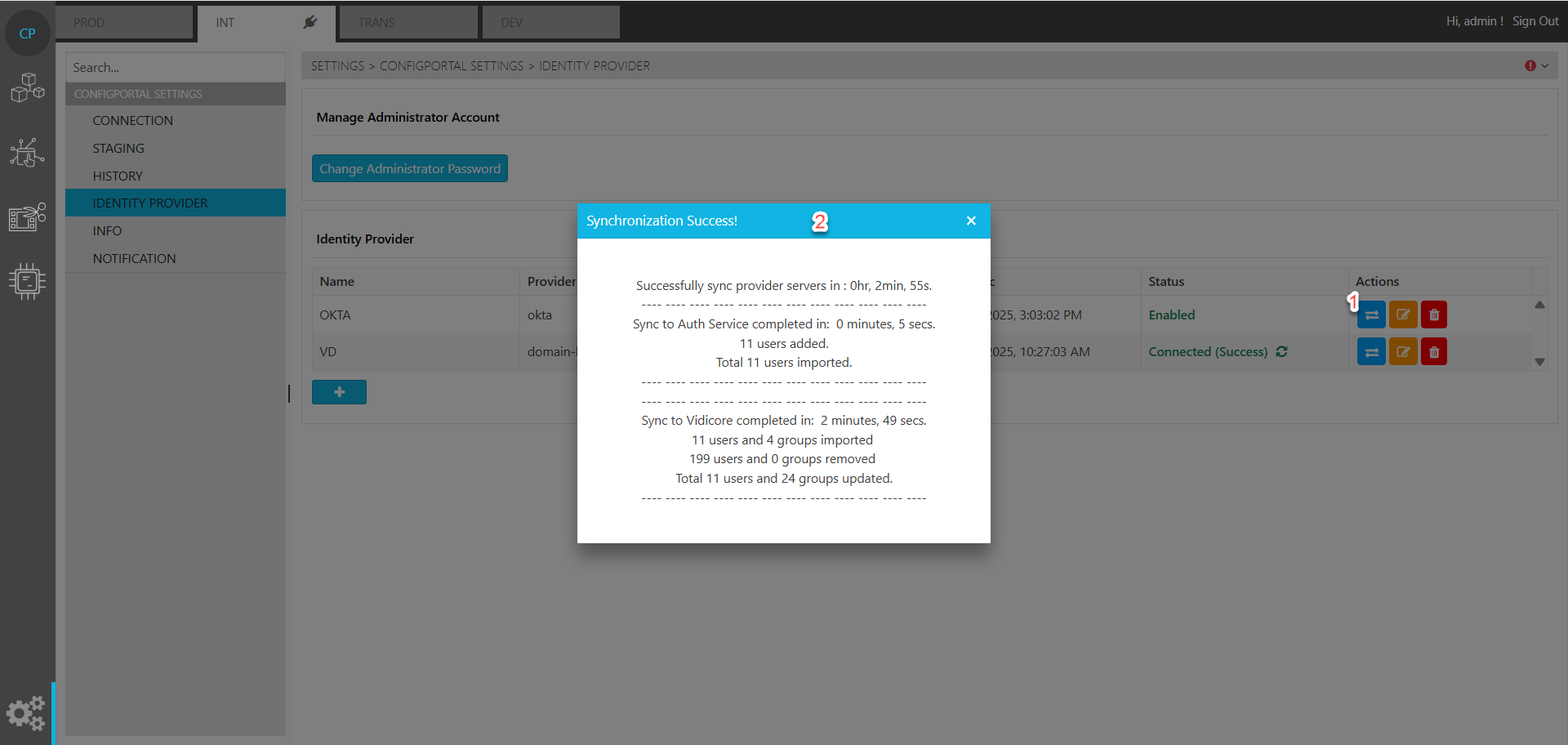Edit the VD identity provider
The width and height of the screenshot is (1568, 745).
point(1403,352)
